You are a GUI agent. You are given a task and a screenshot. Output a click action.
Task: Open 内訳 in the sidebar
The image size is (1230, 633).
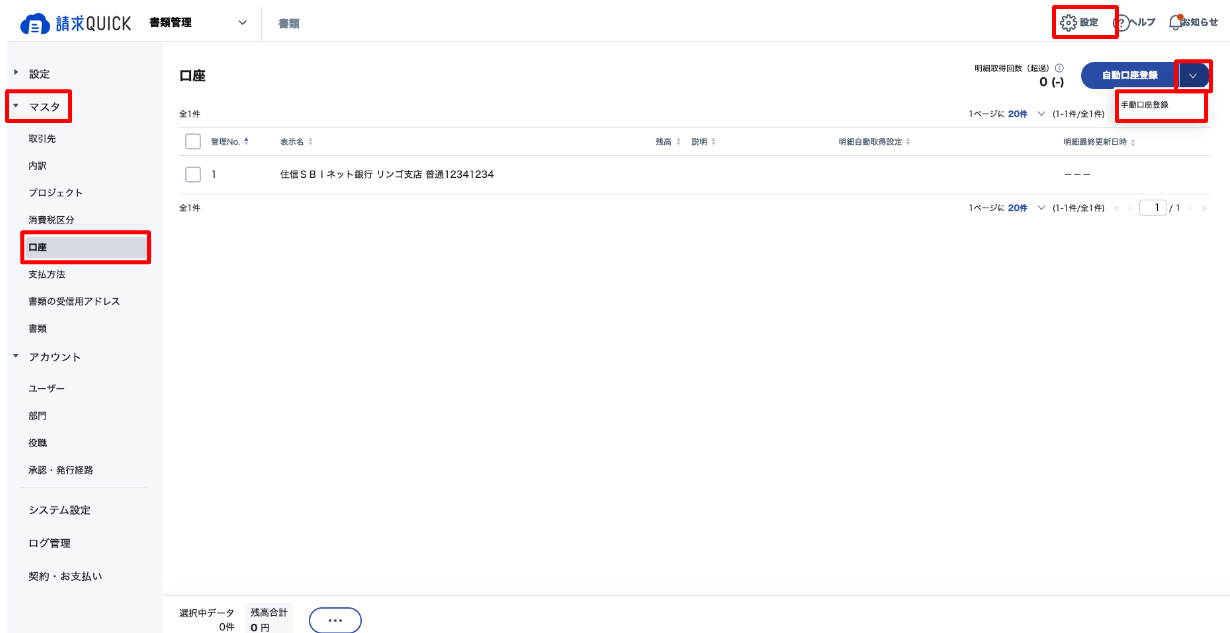37,166
